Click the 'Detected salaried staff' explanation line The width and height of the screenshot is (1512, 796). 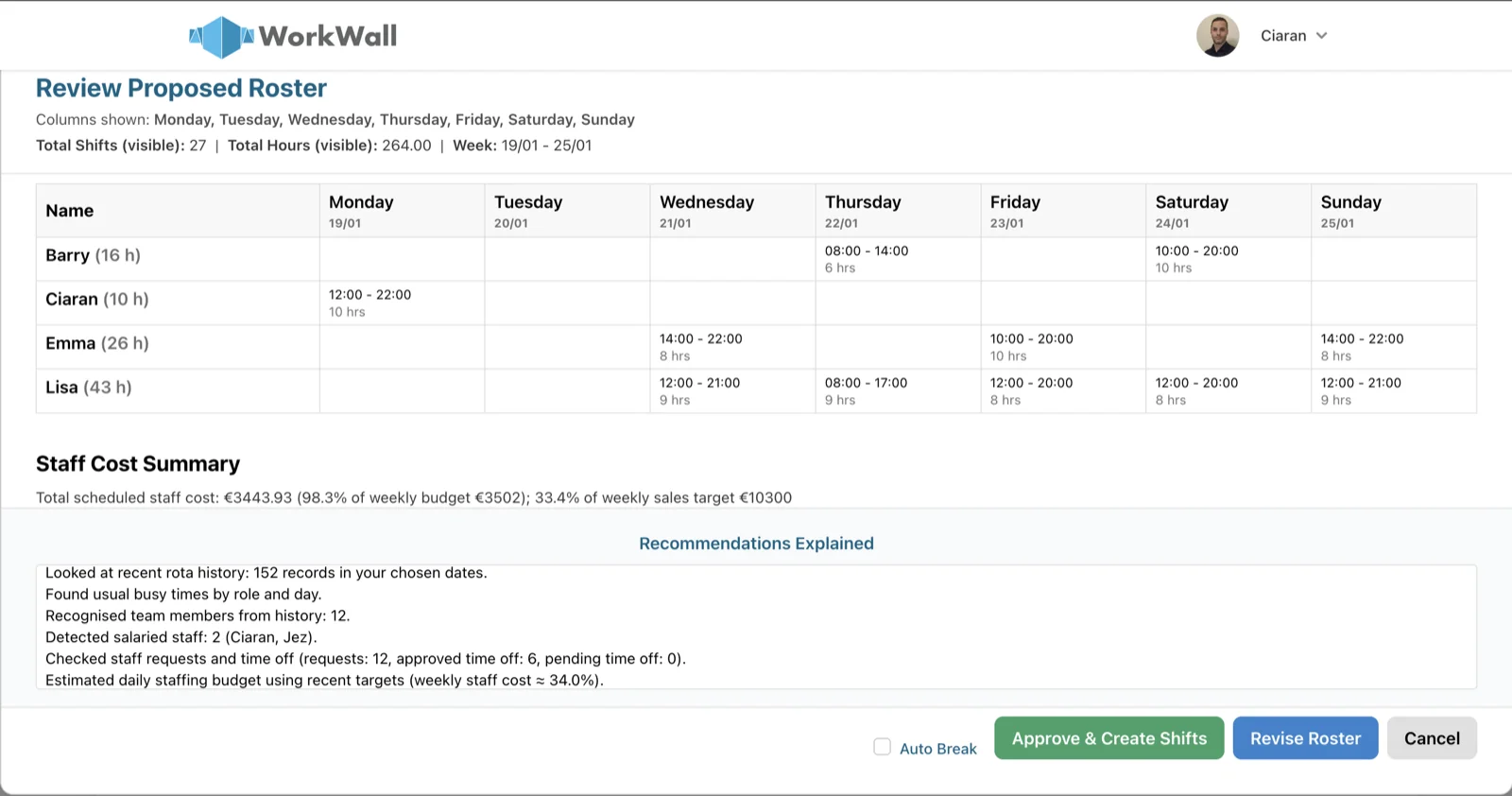click(181, 637)
